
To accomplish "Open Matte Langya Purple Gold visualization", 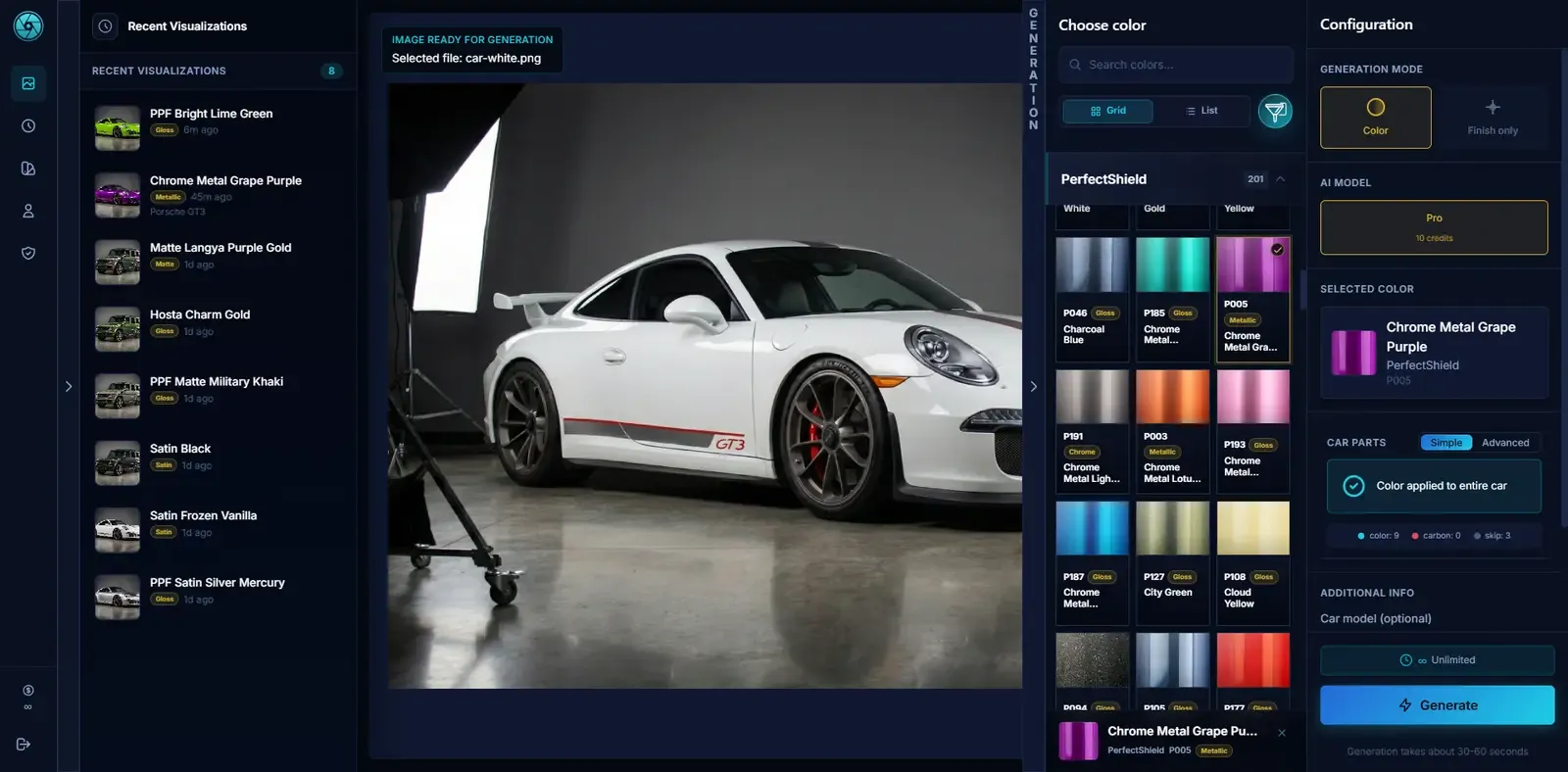I will pyautogui.click(x=218, y=263).
